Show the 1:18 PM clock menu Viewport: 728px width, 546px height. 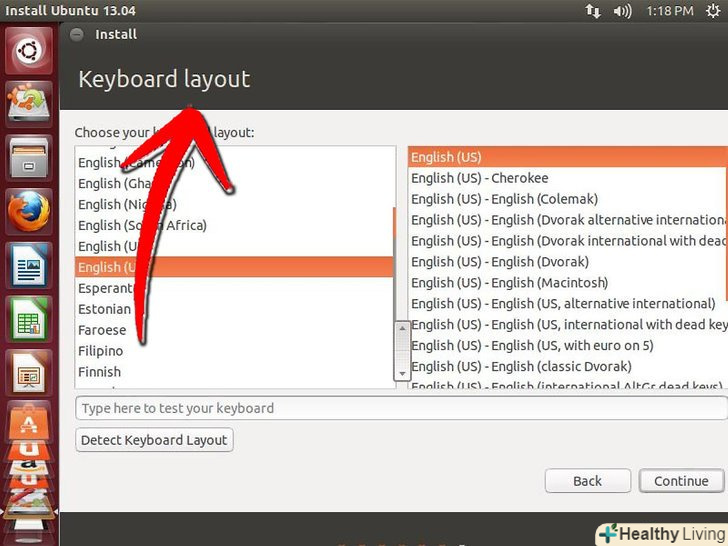coord(670,11)
